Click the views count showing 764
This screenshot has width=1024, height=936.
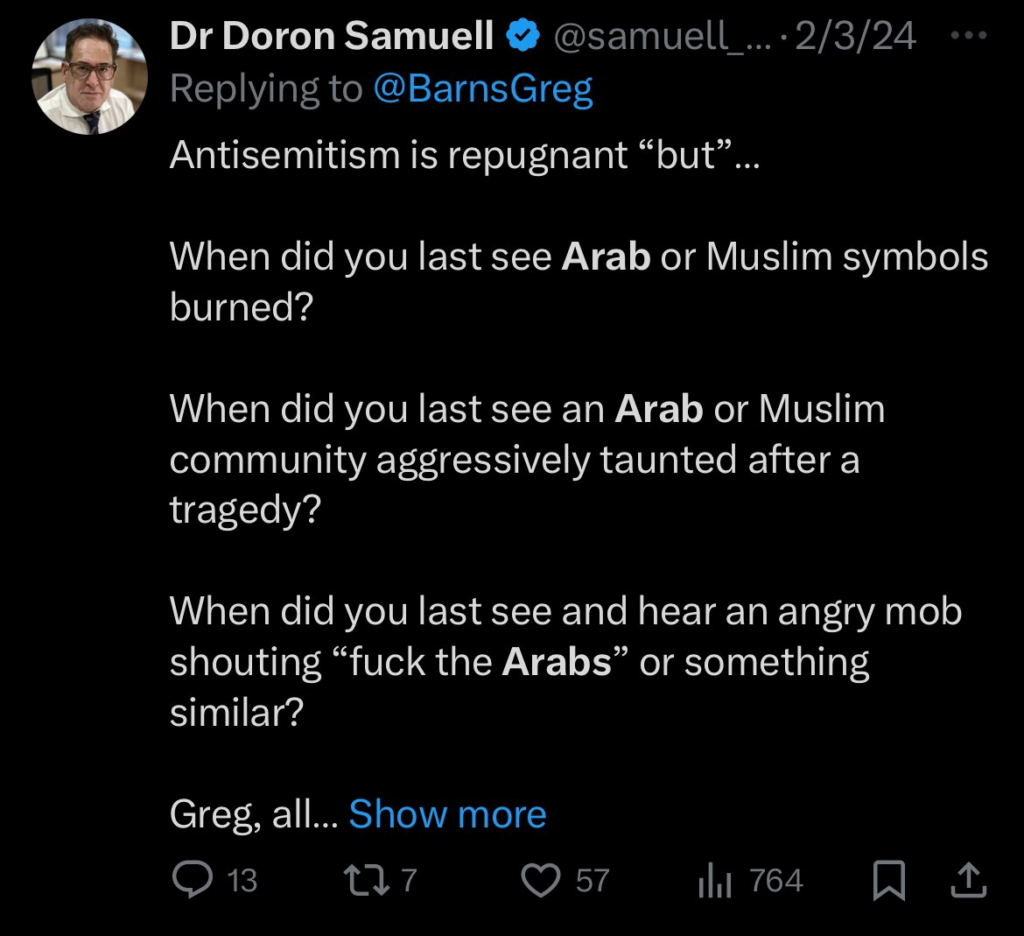pos(776,880)
